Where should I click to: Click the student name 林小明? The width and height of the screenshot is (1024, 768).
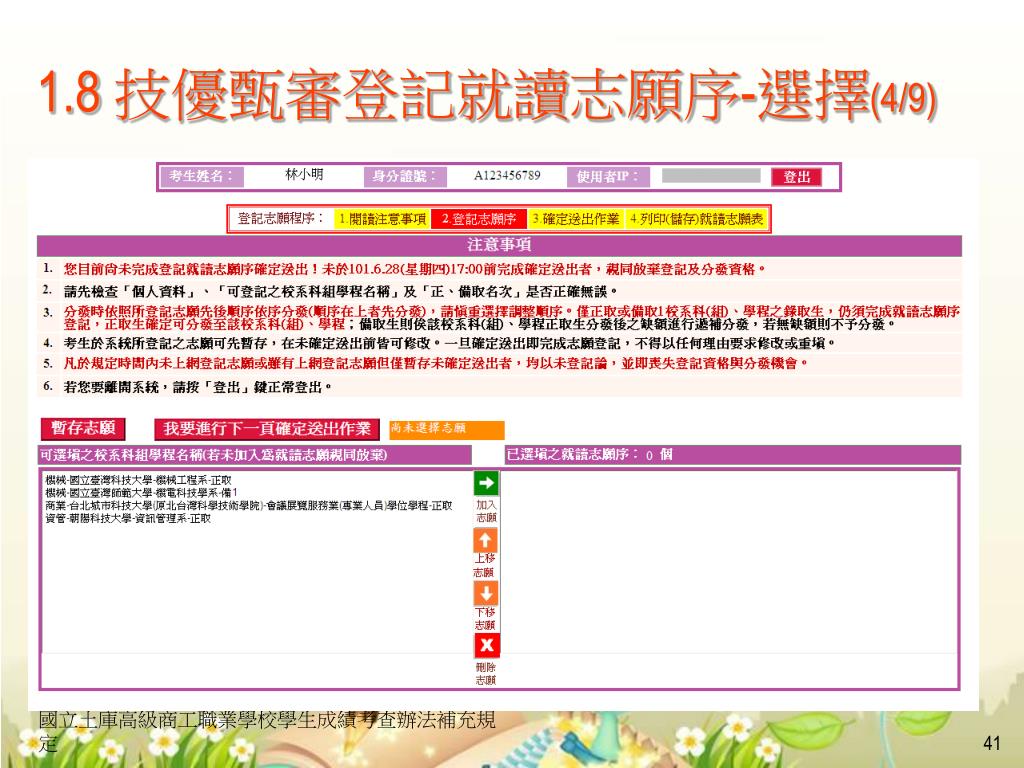(304, 175)
